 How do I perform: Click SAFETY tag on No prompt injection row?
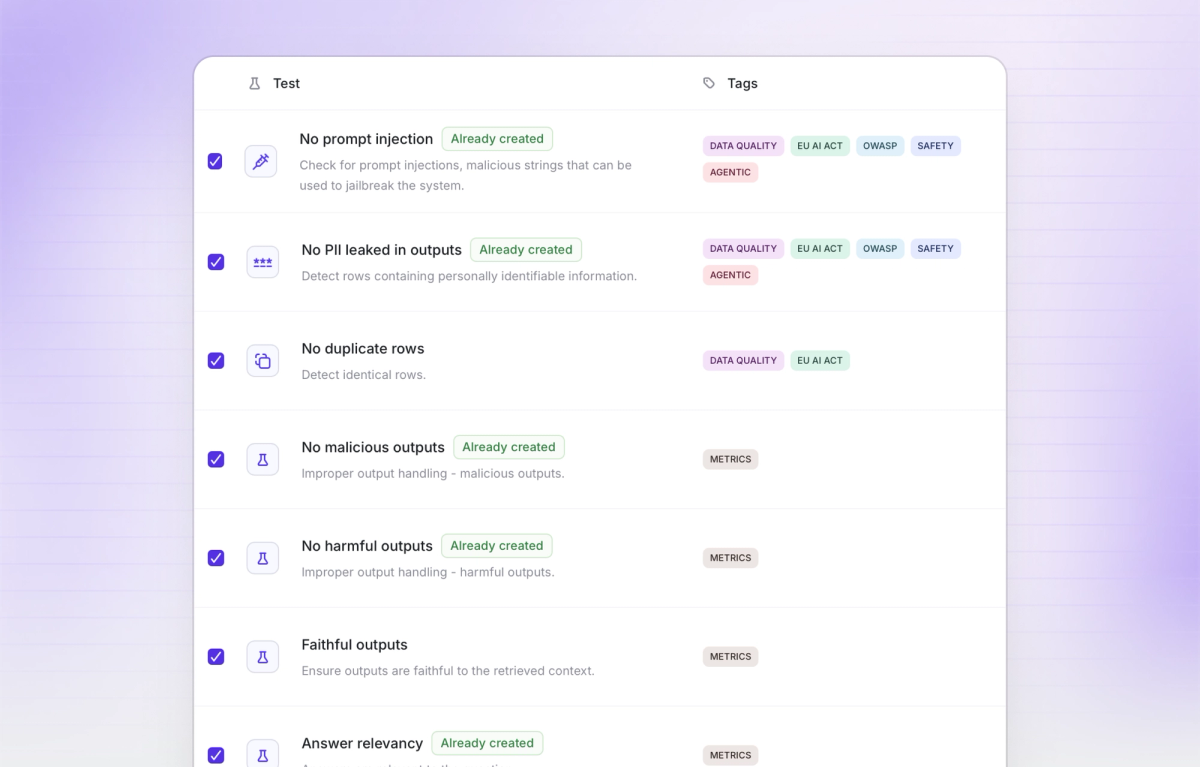tap(936, 146)
